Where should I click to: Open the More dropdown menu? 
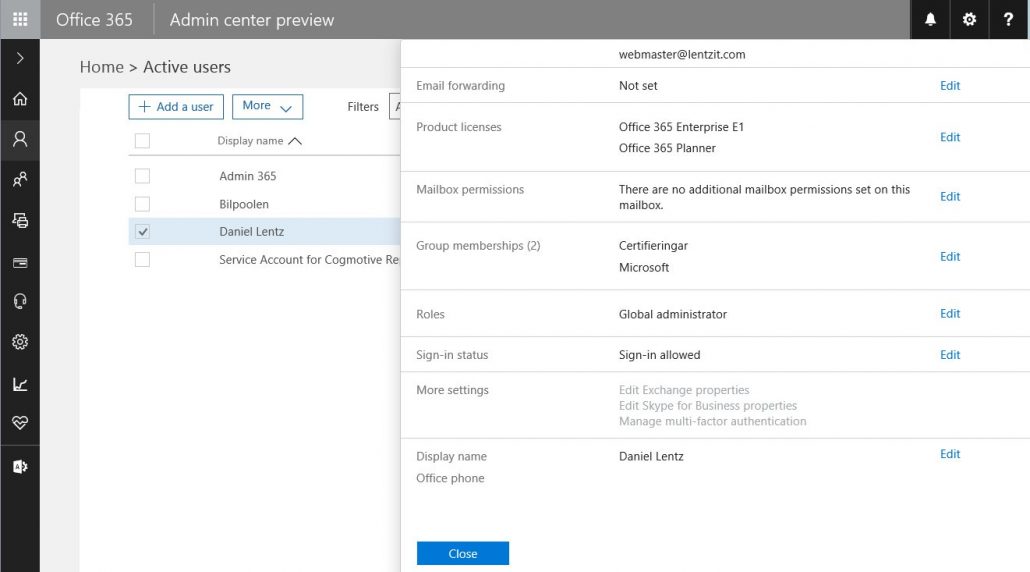pyautogui.click(x=267, y=106)
